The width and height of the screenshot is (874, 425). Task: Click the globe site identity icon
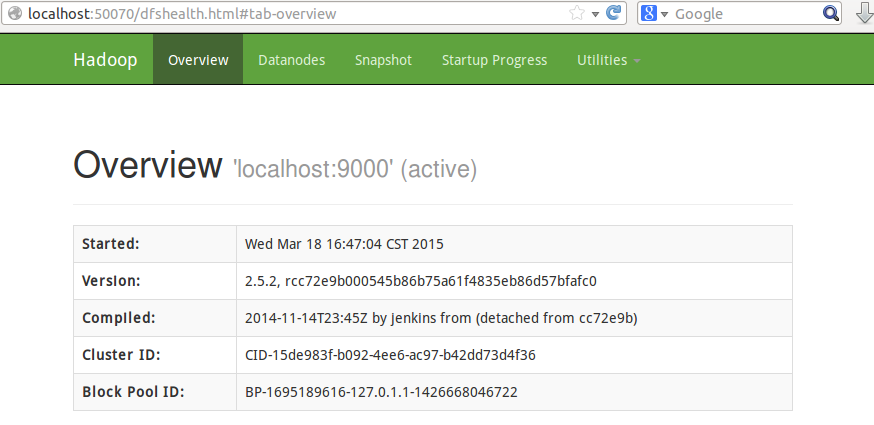[x=15, y=13]
